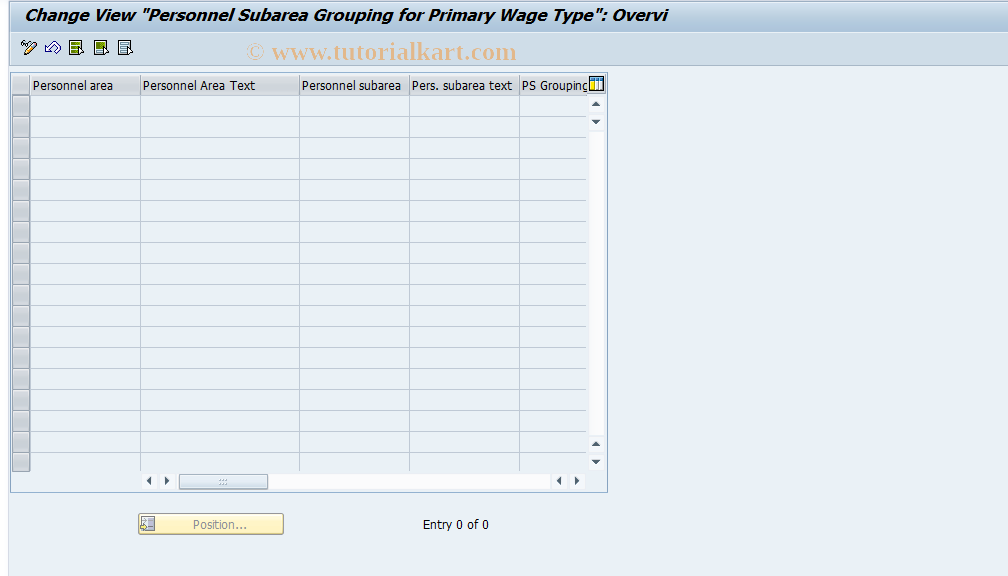Click the horizontal scrollbar thumb
The height and width of the screenshot is (576, 1008).
tap(223, 482)
